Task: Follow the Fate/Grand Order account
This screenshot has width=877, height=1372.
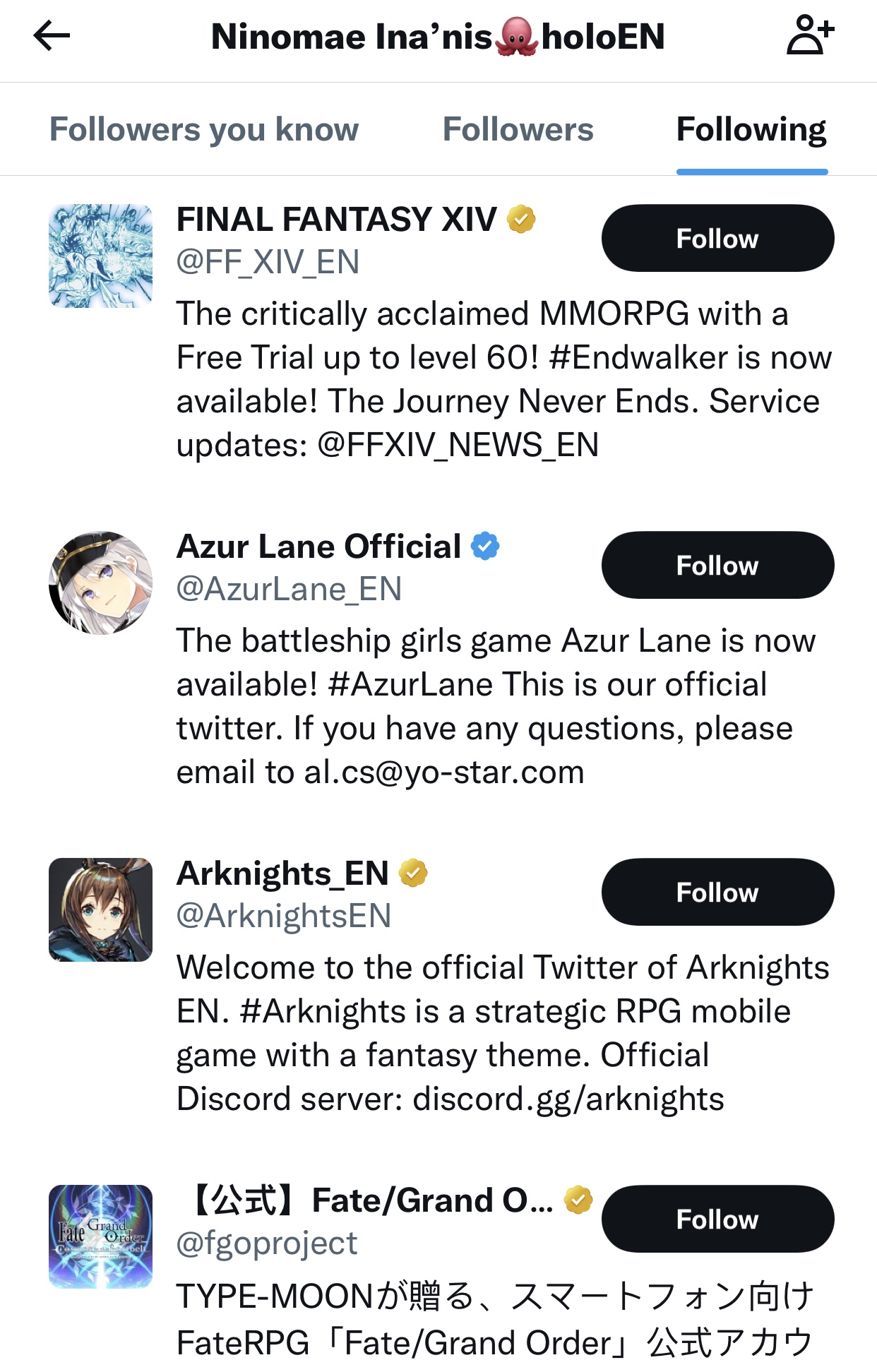Action: 717,1219
